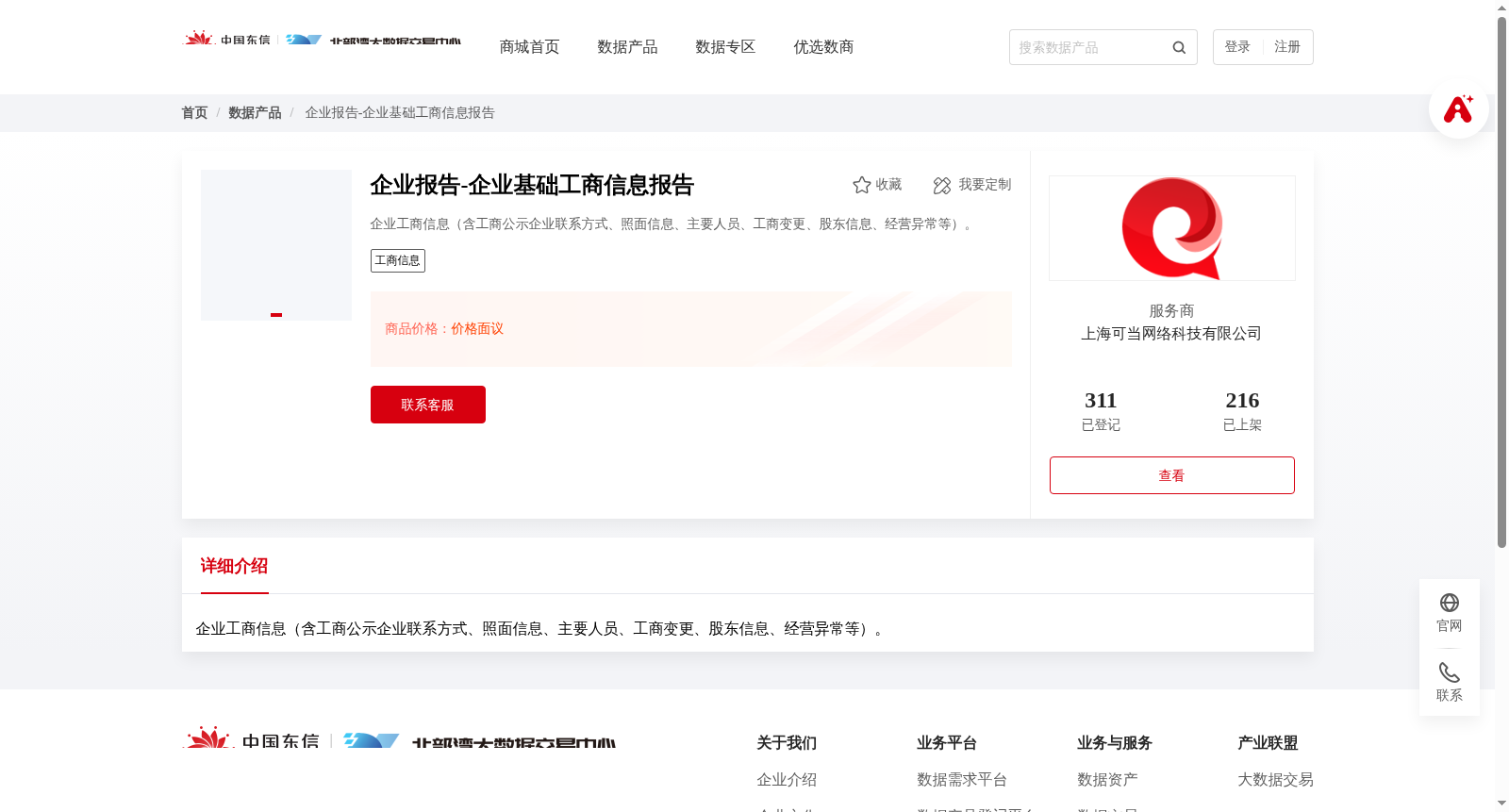Click the search magnifier icon
This screenshot has height=812, width=1509.
click(1179, 47)
